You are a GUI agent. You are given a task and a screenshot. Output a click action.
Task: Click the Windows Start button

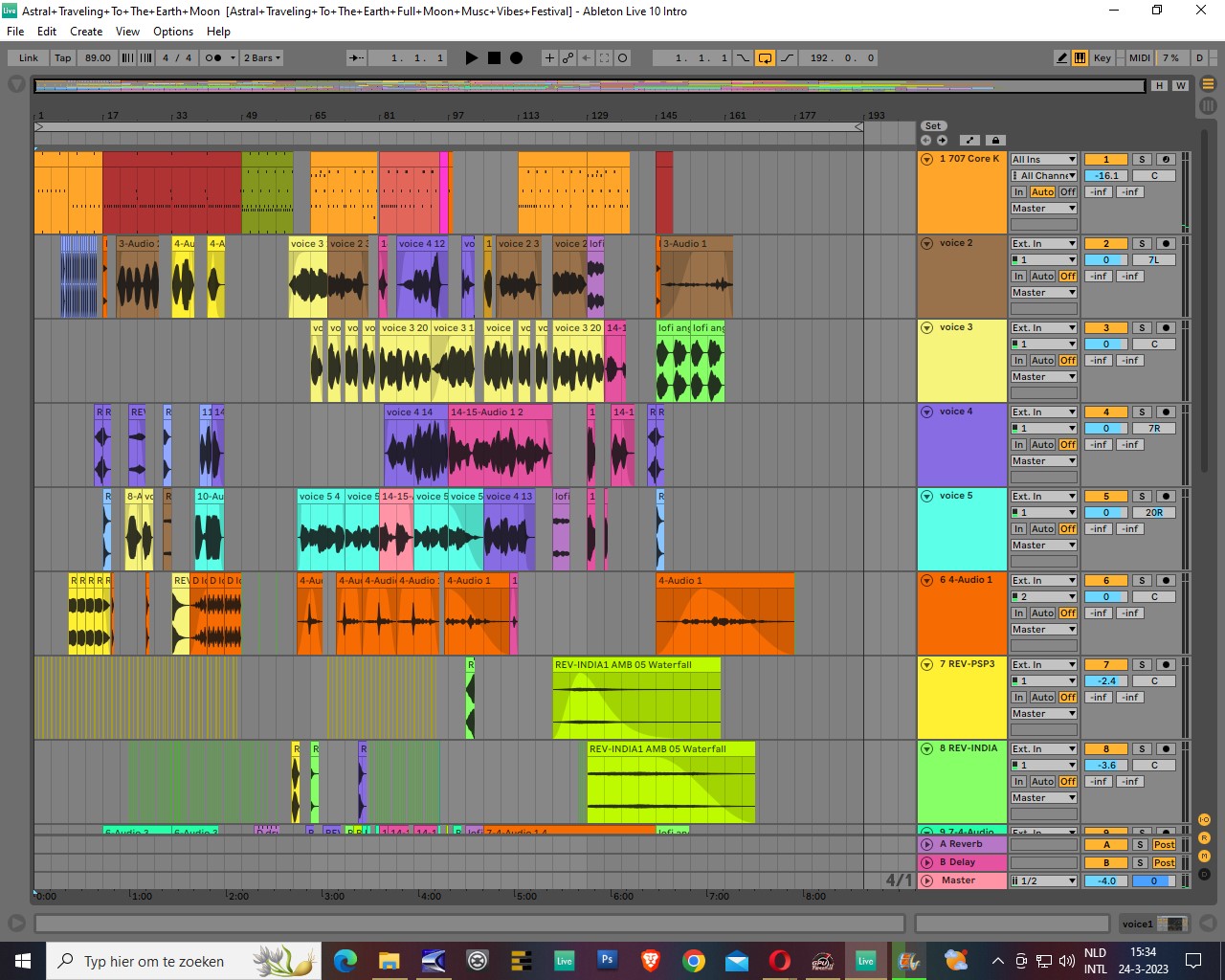click(22, 960)
